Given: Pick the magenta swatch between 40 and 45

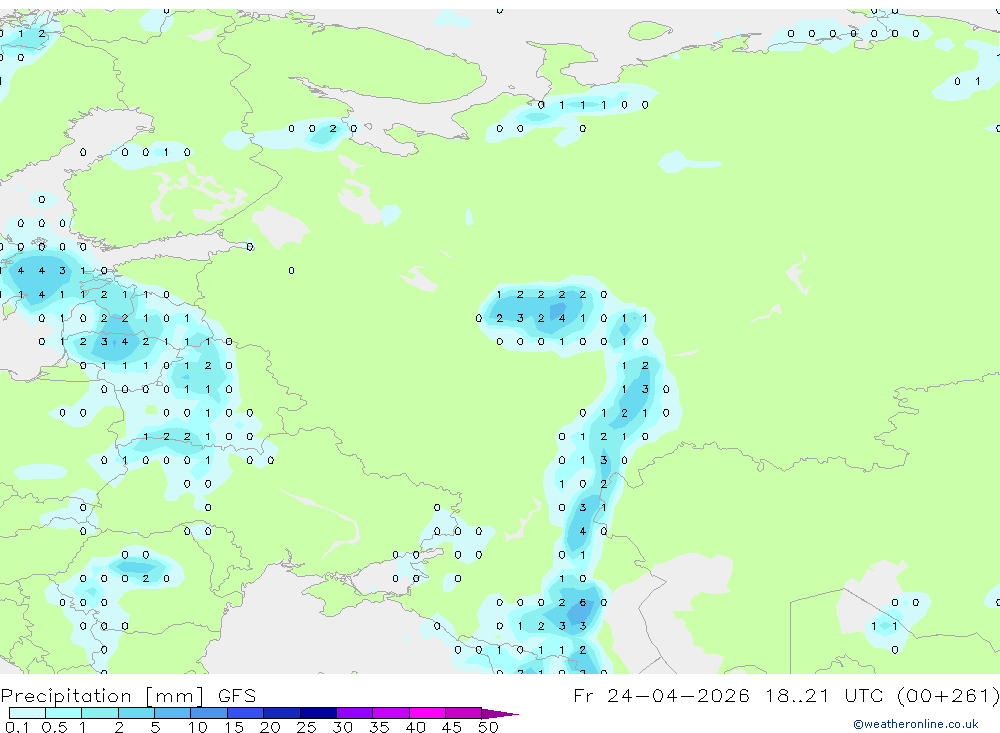Looking at the screenshot, I should (427, 713).
